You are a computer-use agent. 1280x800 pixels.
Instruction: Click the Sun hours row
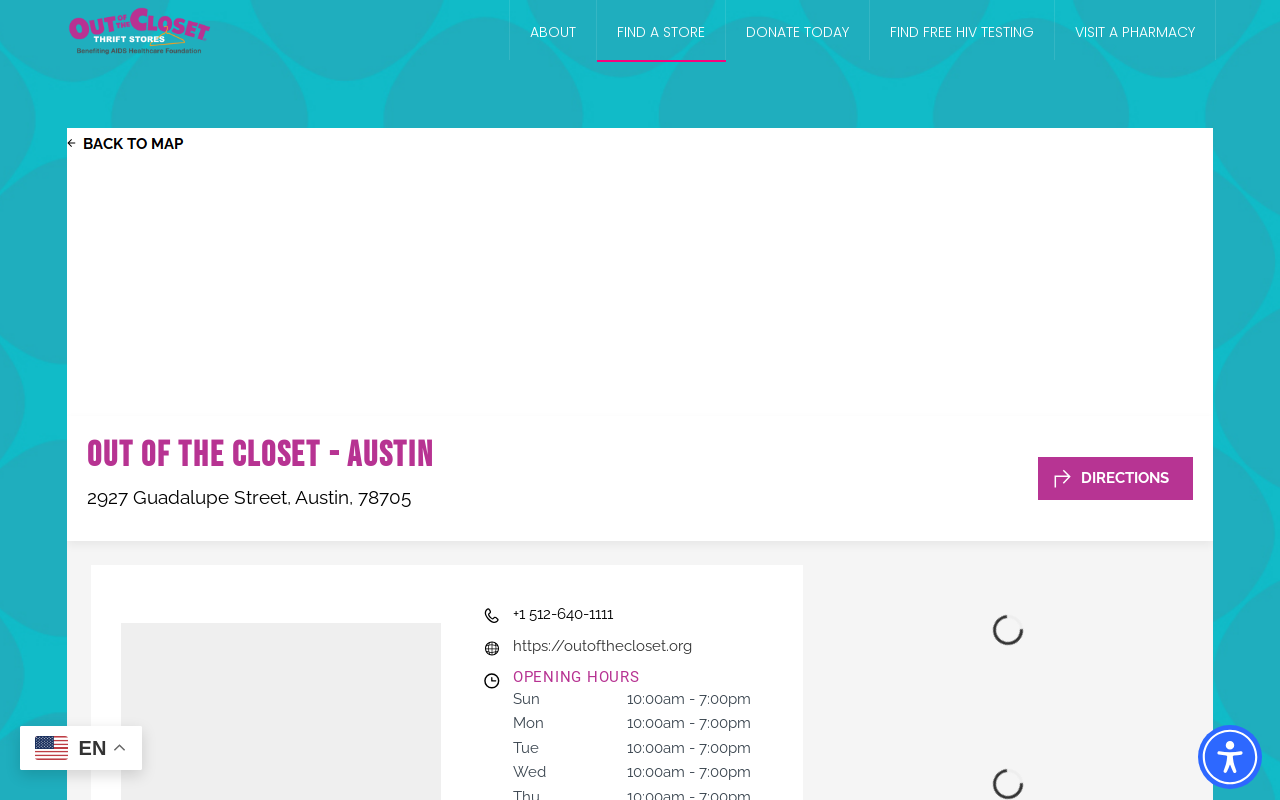tap(632, 699)
